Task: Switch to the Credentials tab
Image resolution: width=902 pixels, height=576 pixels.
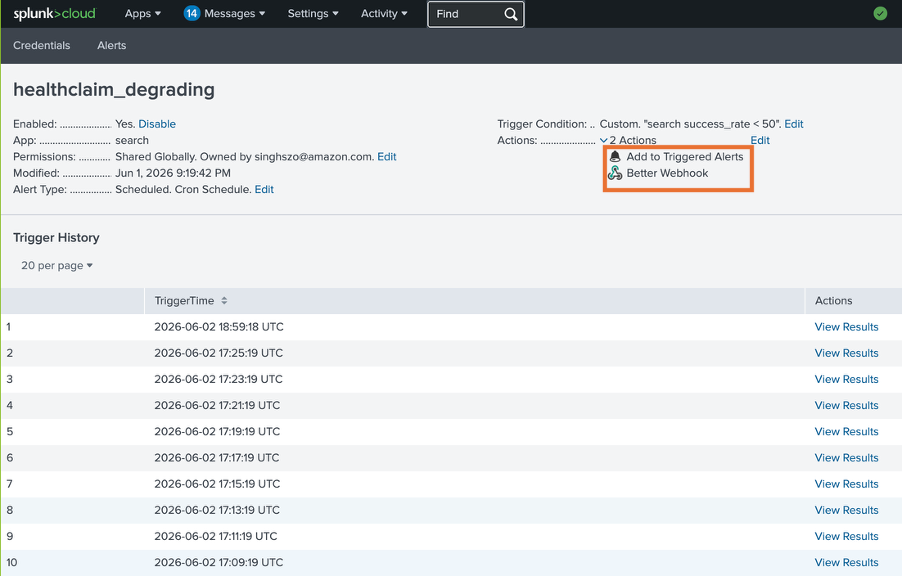Action: [x=41, y=45]
